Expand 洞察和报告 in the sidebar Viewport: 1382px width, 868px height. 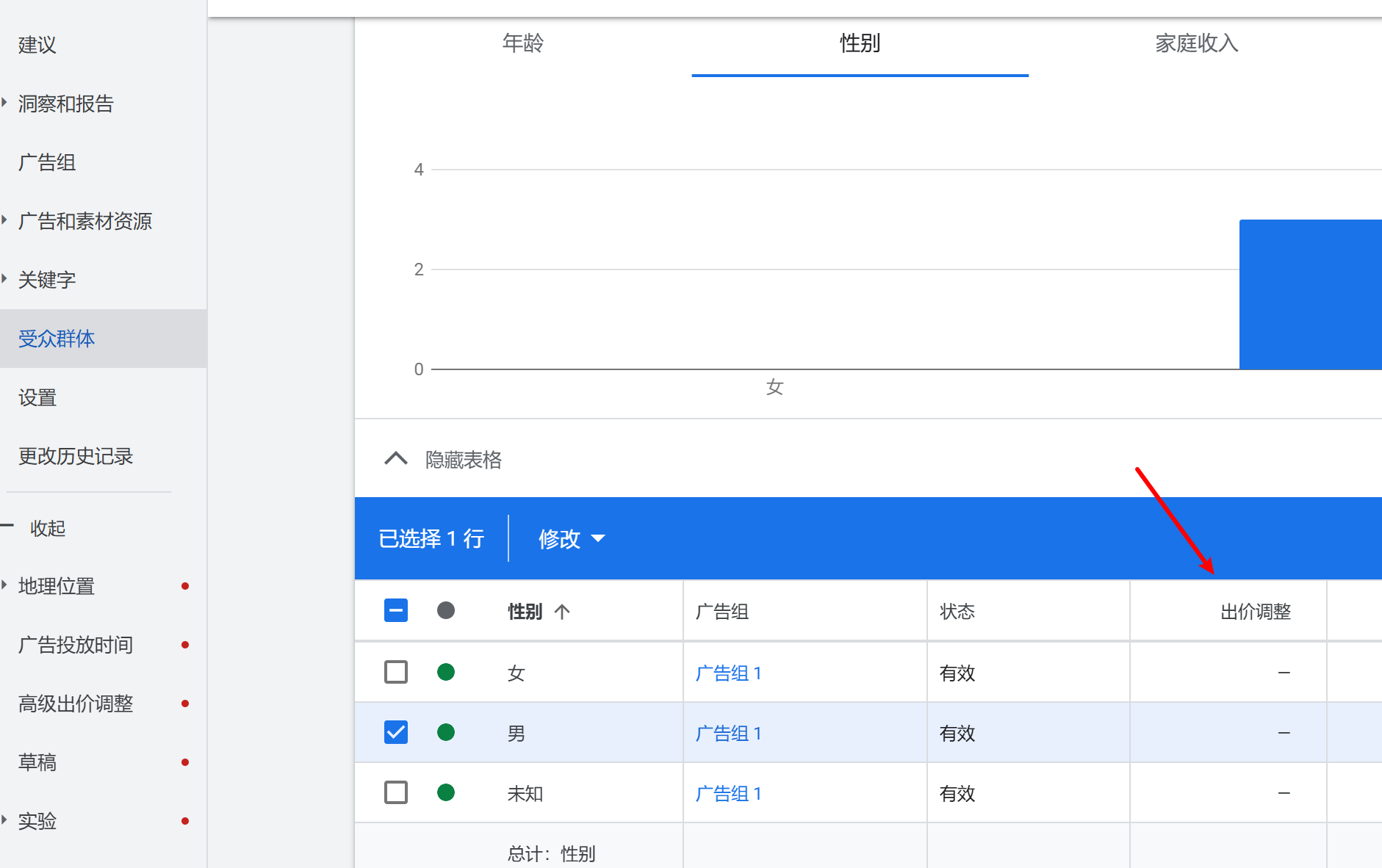point(4,103)
